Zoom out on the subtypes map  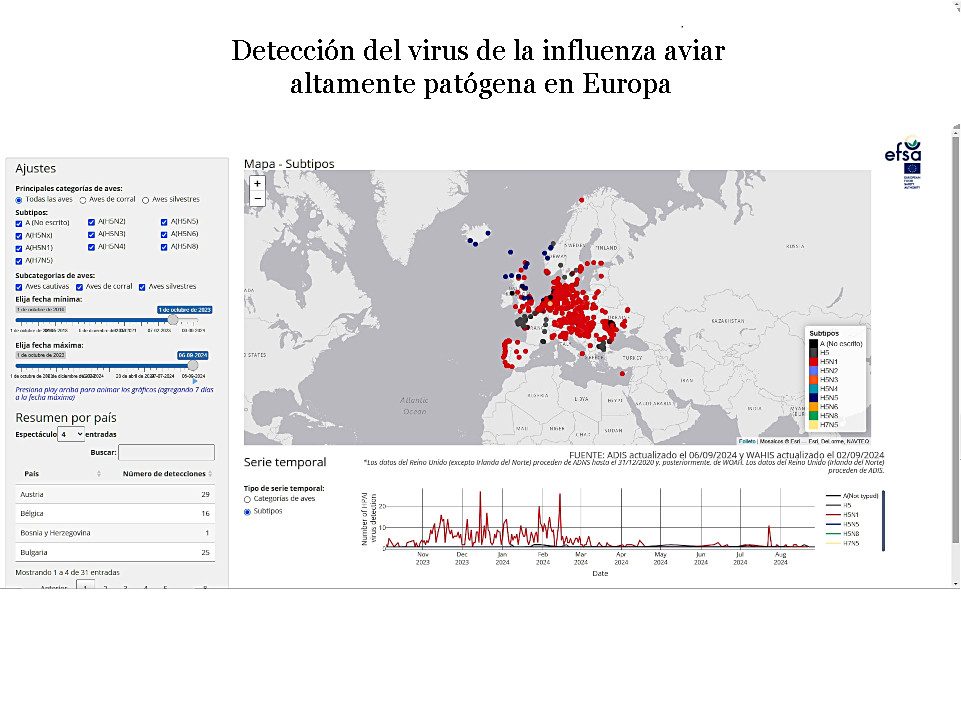click(x=257, y=199)
